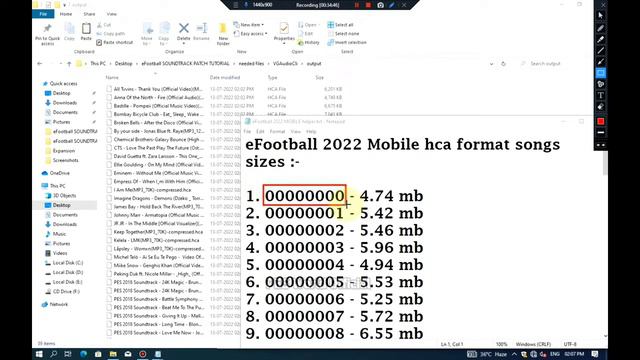Open the Explorer File tab
Viewport: 640px width, 360px height.
[43, 14]
